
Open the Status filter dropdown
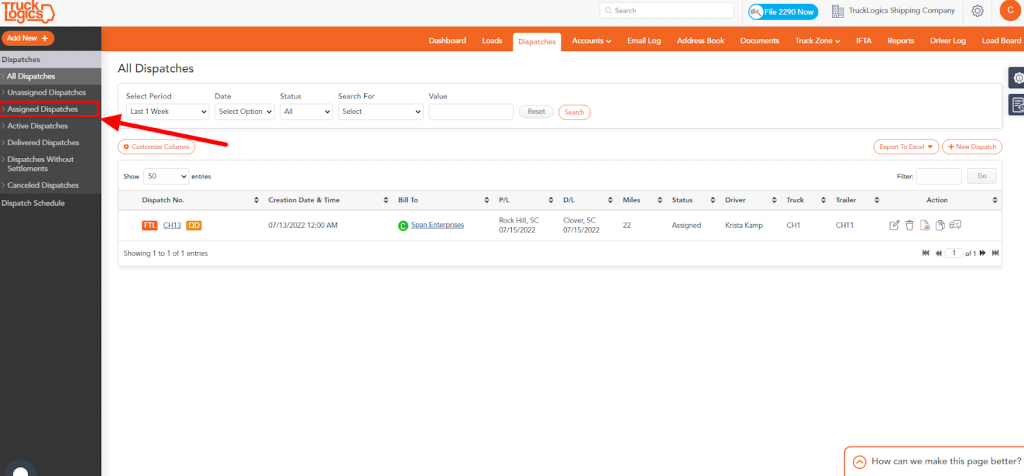coord(306,112)
